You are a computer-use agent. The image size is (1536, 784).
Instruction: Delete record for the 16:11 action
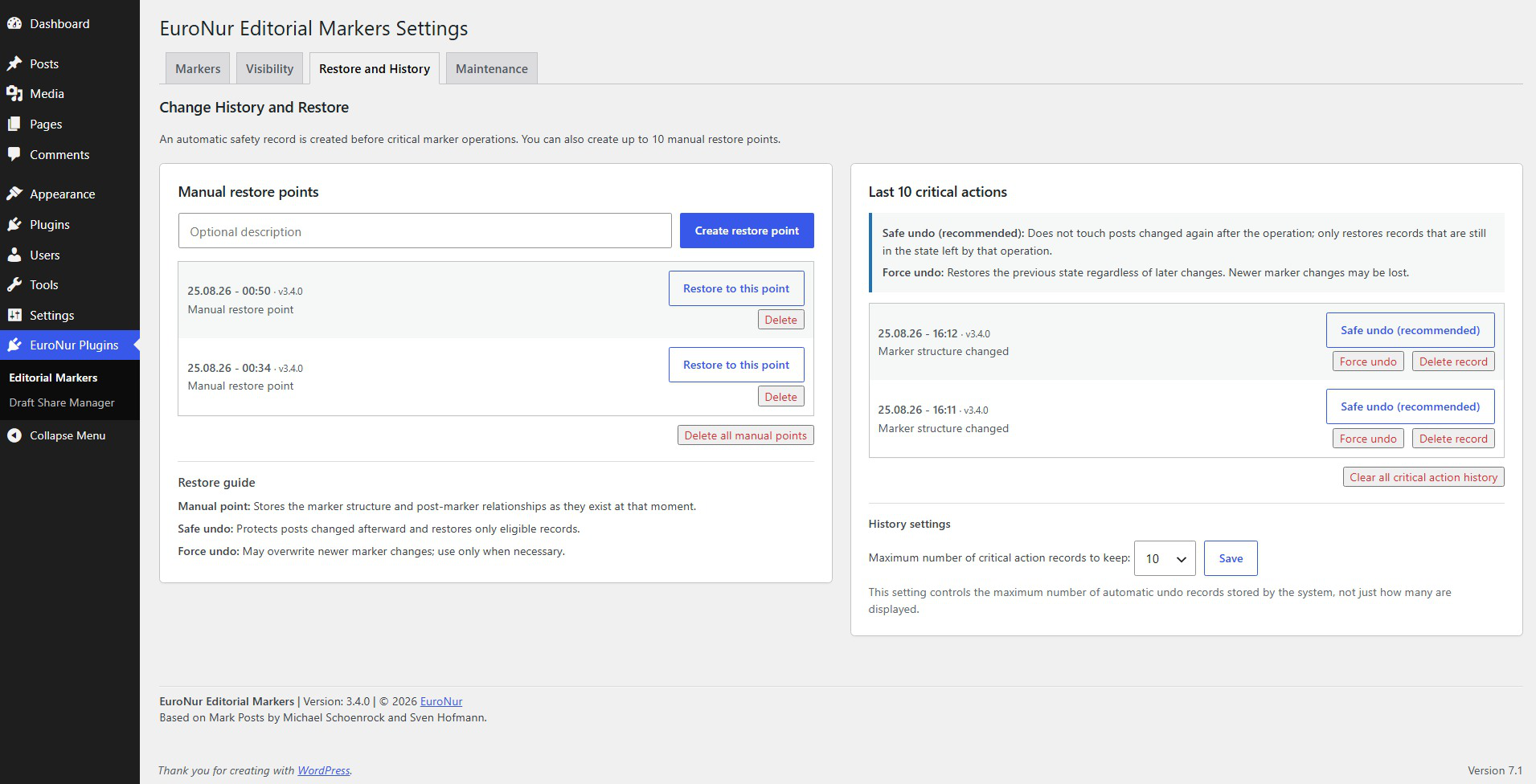click(x=1453, y=439)
